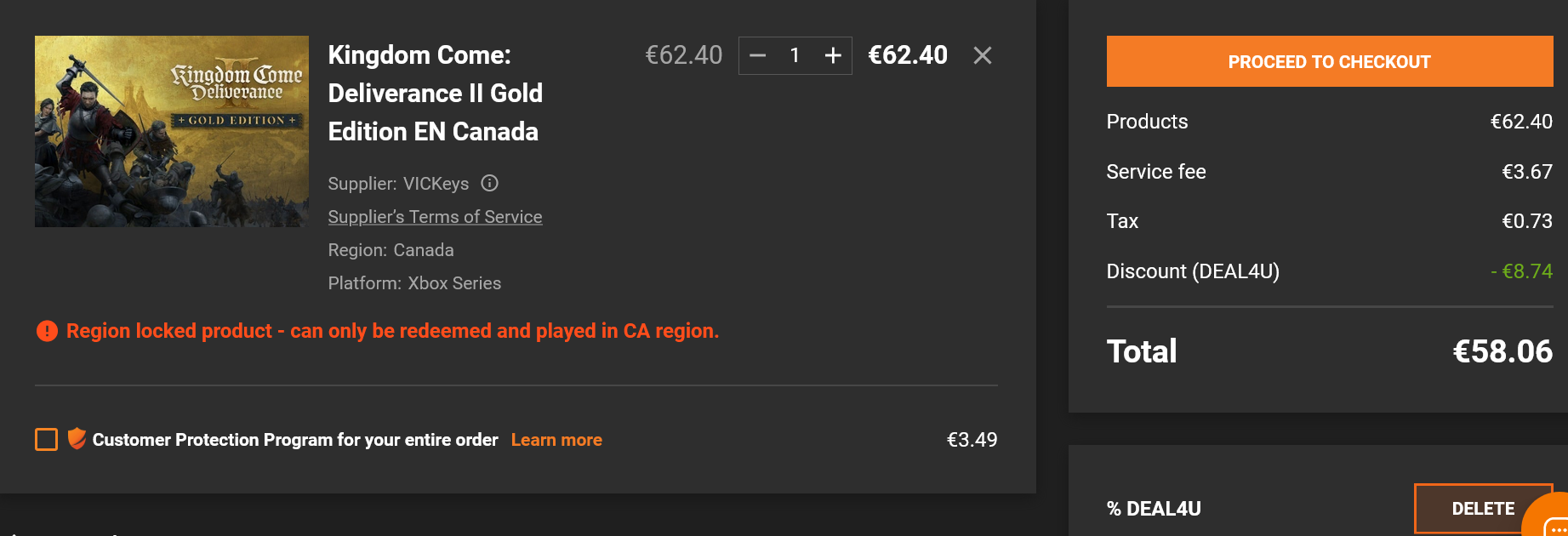Screen dimensions: 1568x536
Task: Enable the Customer Protection Program checkbox
Action: (x=46, y=440)
